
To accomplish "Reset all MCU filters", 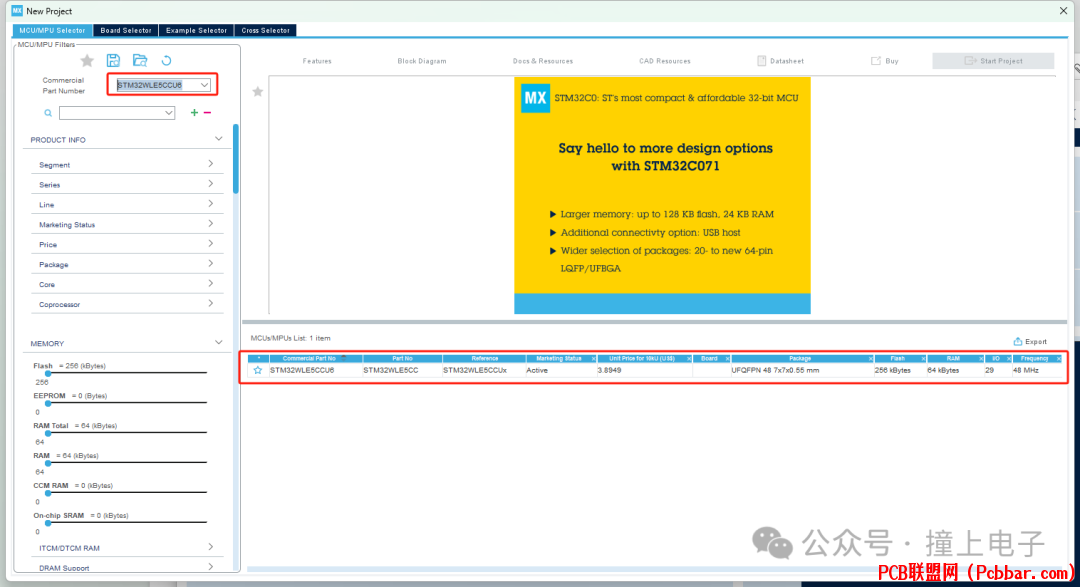I will (x=166, y=61).
